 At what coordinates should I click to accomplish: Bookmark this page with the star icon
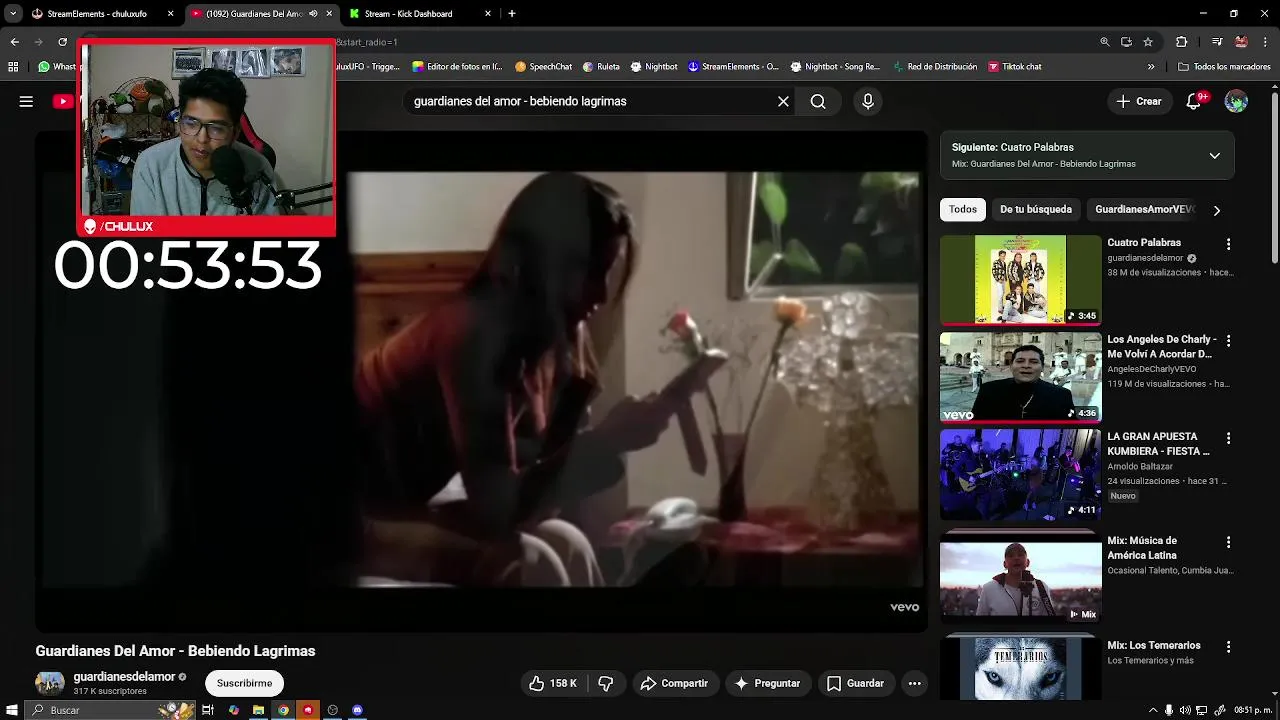pyautogui.click(x=1148, y=42)
